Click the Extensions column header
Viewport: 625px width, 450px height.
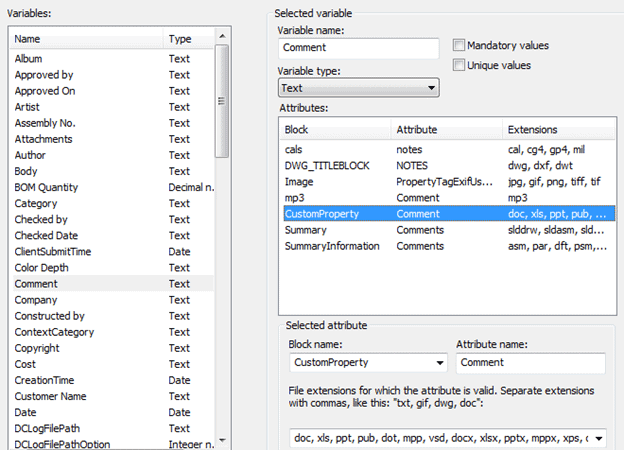558,130
